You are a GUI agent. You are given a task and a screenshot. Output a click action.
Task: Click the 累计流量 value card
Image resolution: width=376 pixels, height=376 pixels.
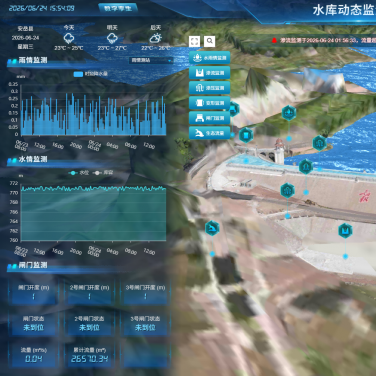click(89, 355)
